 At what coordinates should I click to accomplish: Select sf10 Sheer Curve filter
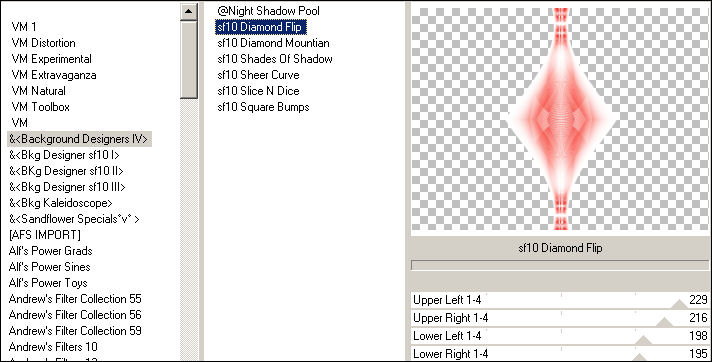(258, 75)
